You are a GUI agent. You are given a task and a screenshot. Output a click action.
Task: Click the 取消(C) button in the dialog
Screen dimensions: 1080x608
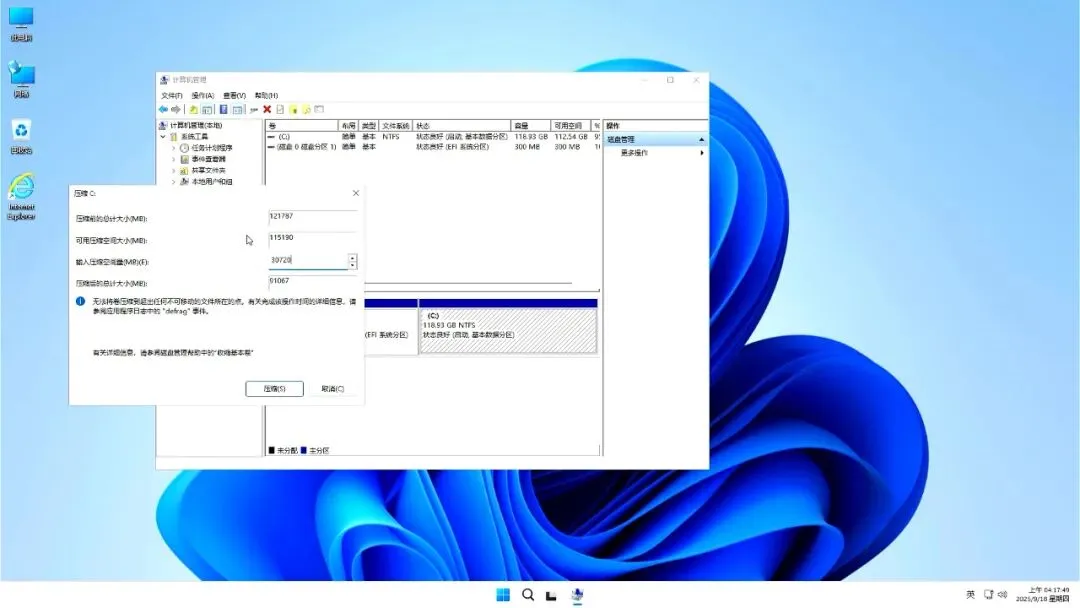pos(333,389)
